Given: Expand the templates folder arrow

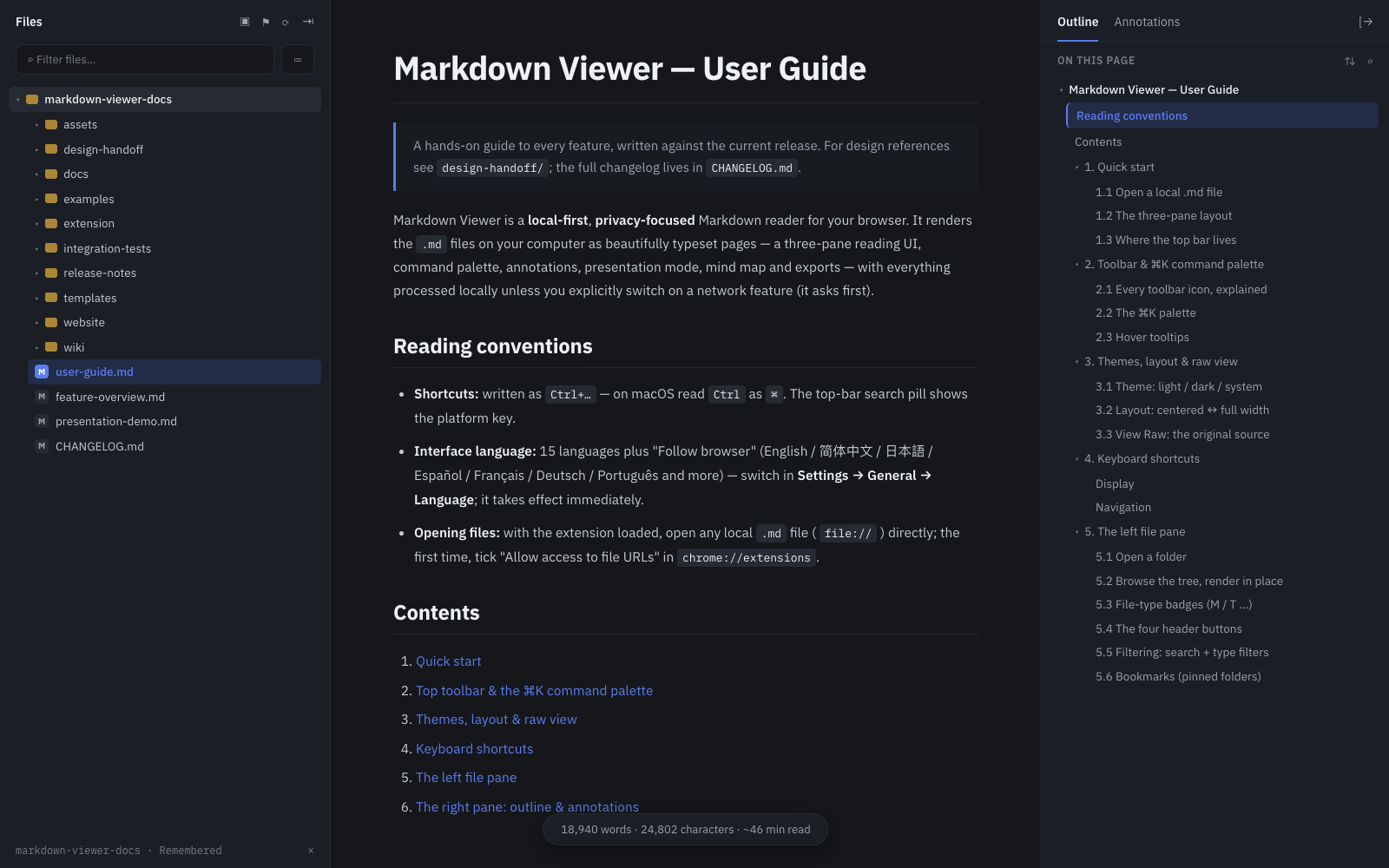Looking at the screenshot, I should coord(36,298).
